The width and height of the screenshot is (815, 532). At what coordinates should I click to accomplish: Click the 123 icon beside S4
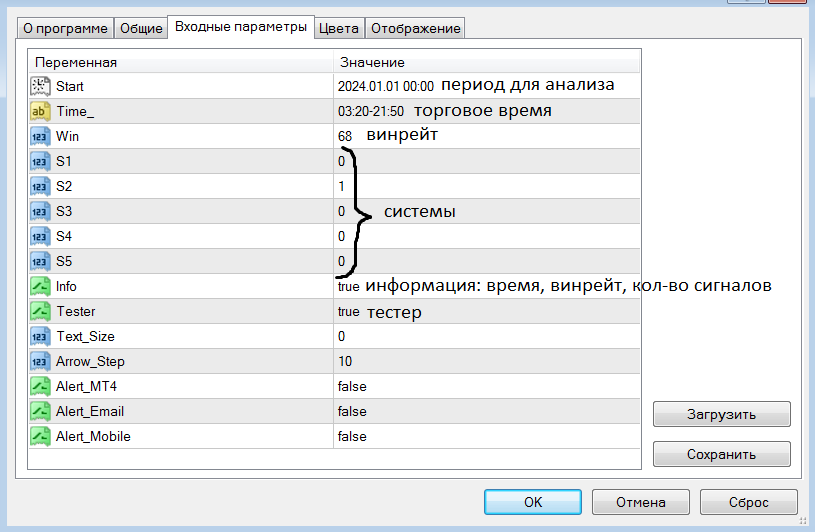tap(40, 236)
